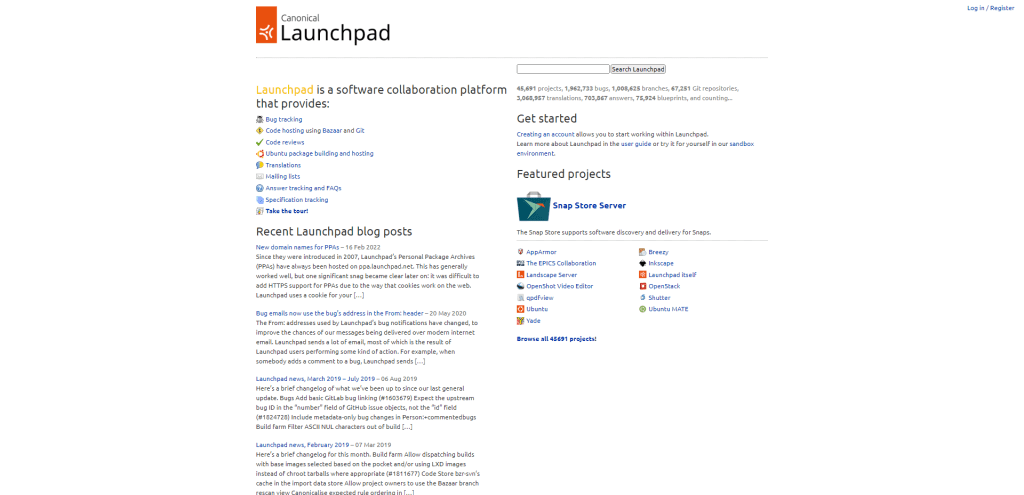Open Answer tracking and FAQs link
Viewport: 1024px width, 495px height.
click(x=304, y=188)
